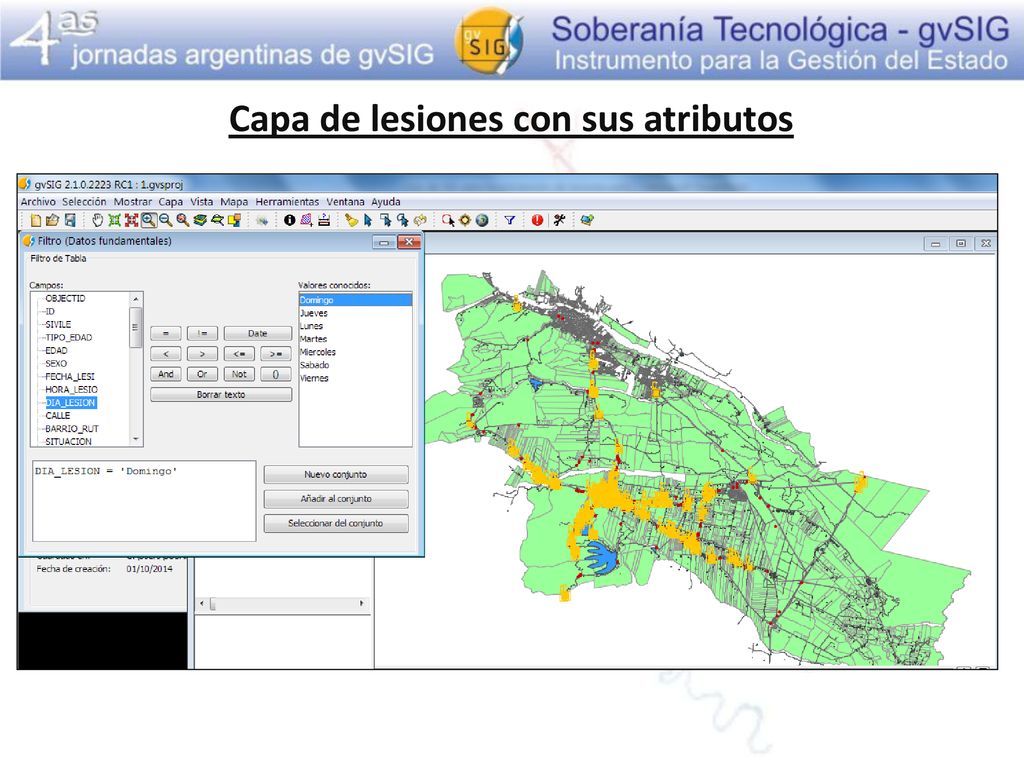Click the parentheses () button
Viewport: 1024px width, 768px height.
276,374
